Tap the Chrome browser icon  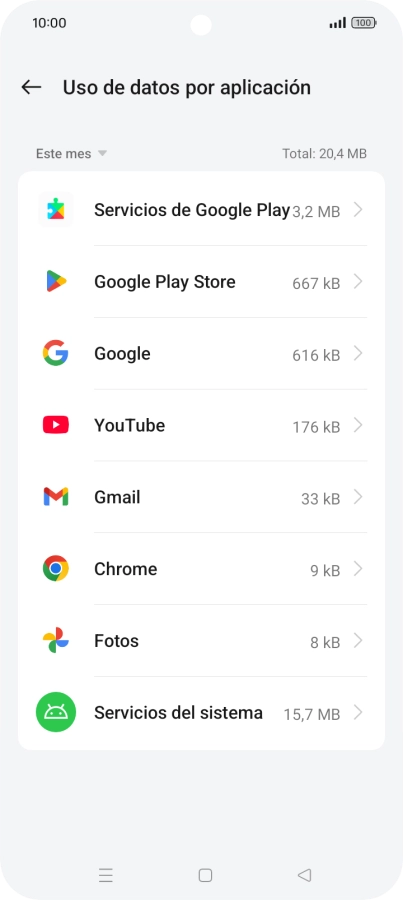tap(56, 568)
